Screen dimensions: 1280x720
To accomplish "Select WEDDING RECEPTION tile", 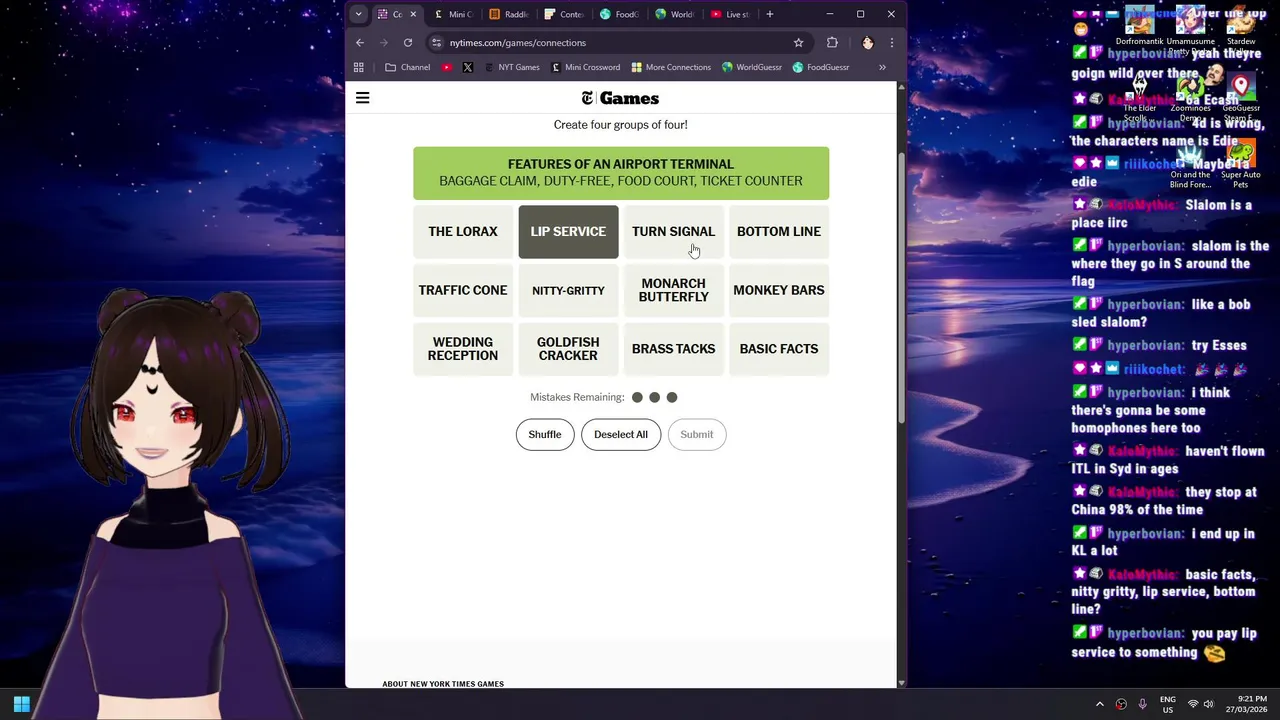I will (463, 349).
